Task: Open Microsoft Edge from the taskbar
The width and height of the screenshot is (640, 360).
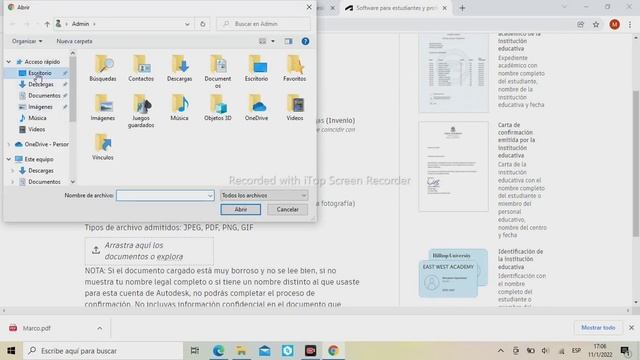Action: pyautogui.click(x=218, y=351)
